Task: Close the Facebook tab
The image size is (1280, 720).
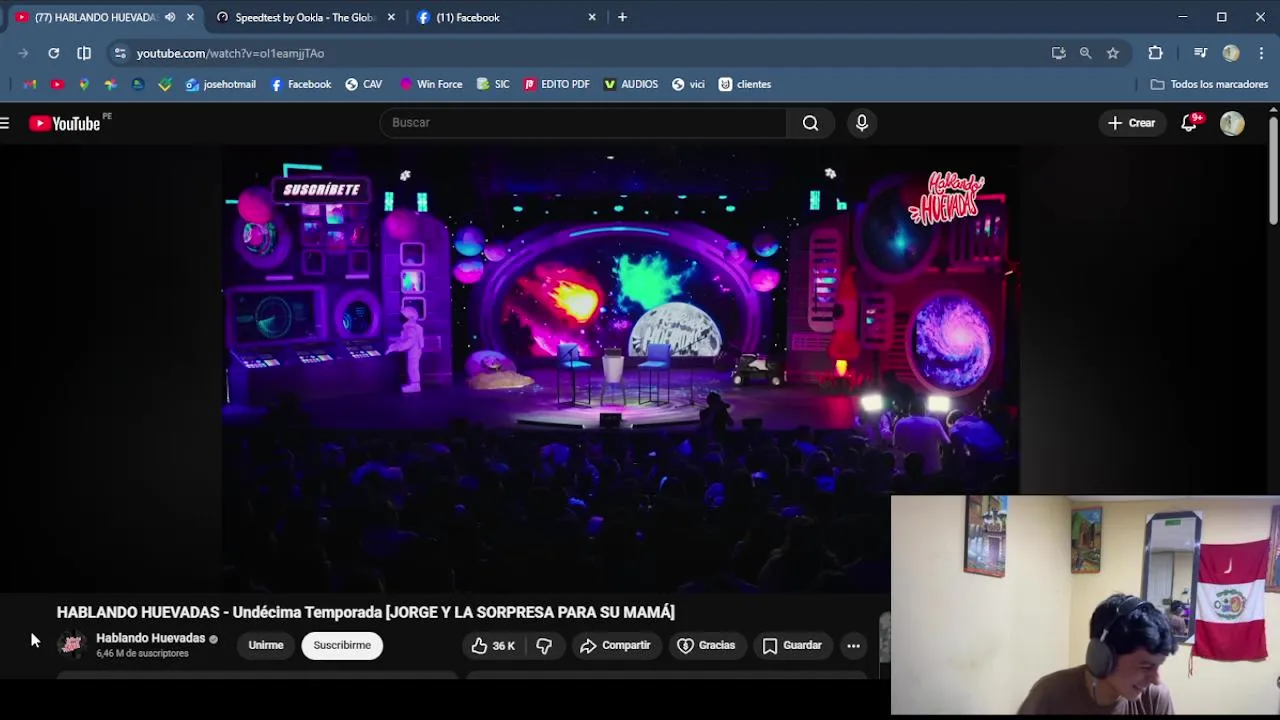Action: 592,17
